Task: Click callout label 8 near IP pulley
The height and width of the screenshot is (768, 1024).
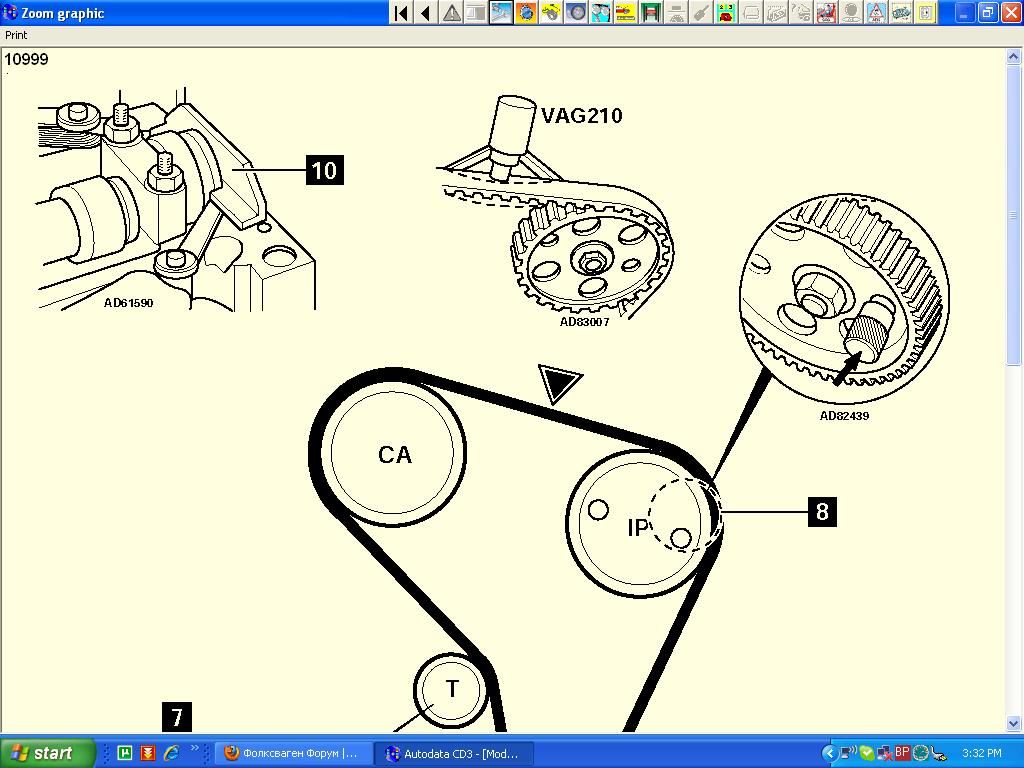Action: tap(822, 512)
